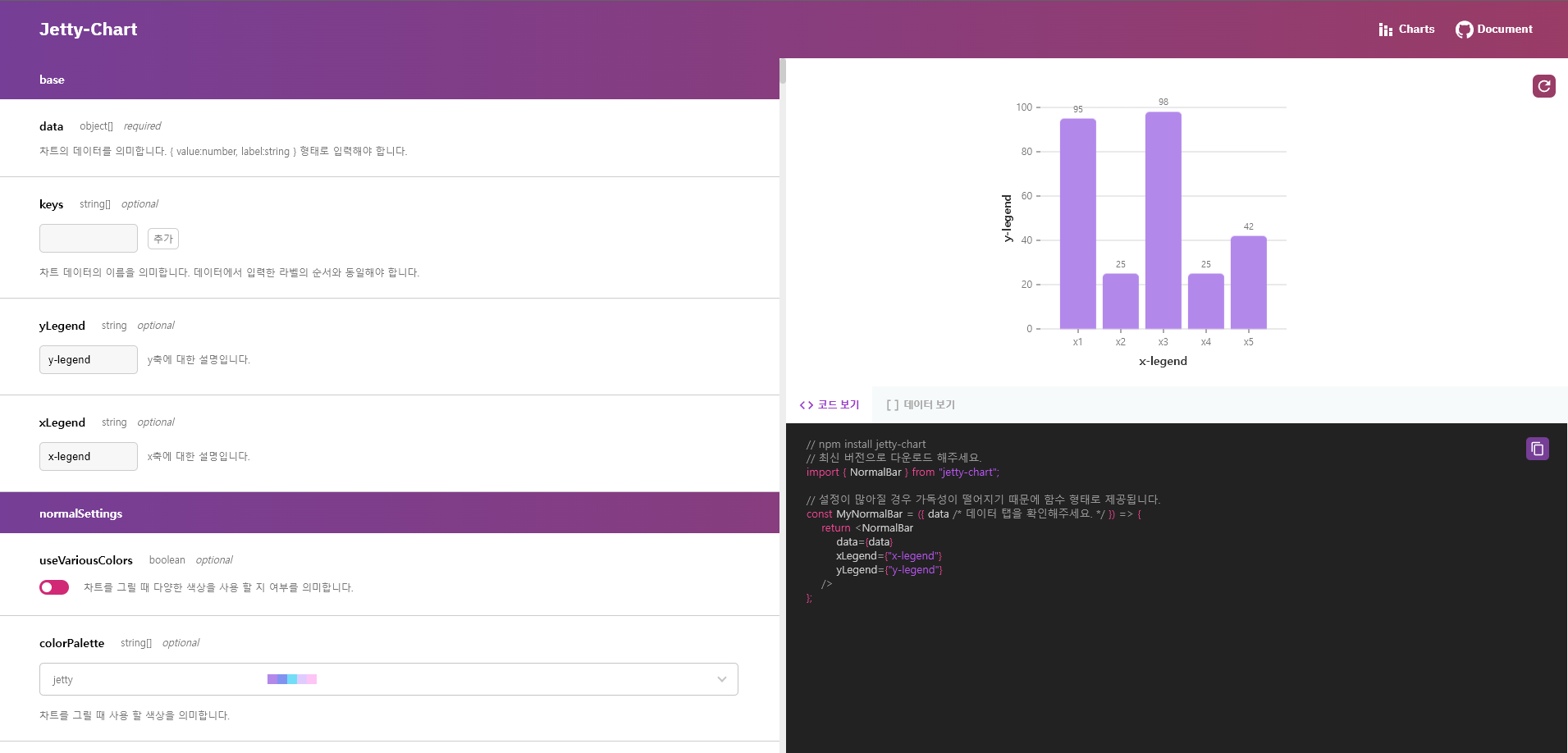Focus the keys input field
Screen dimensions: 1568x753
(x=89, y=239)
